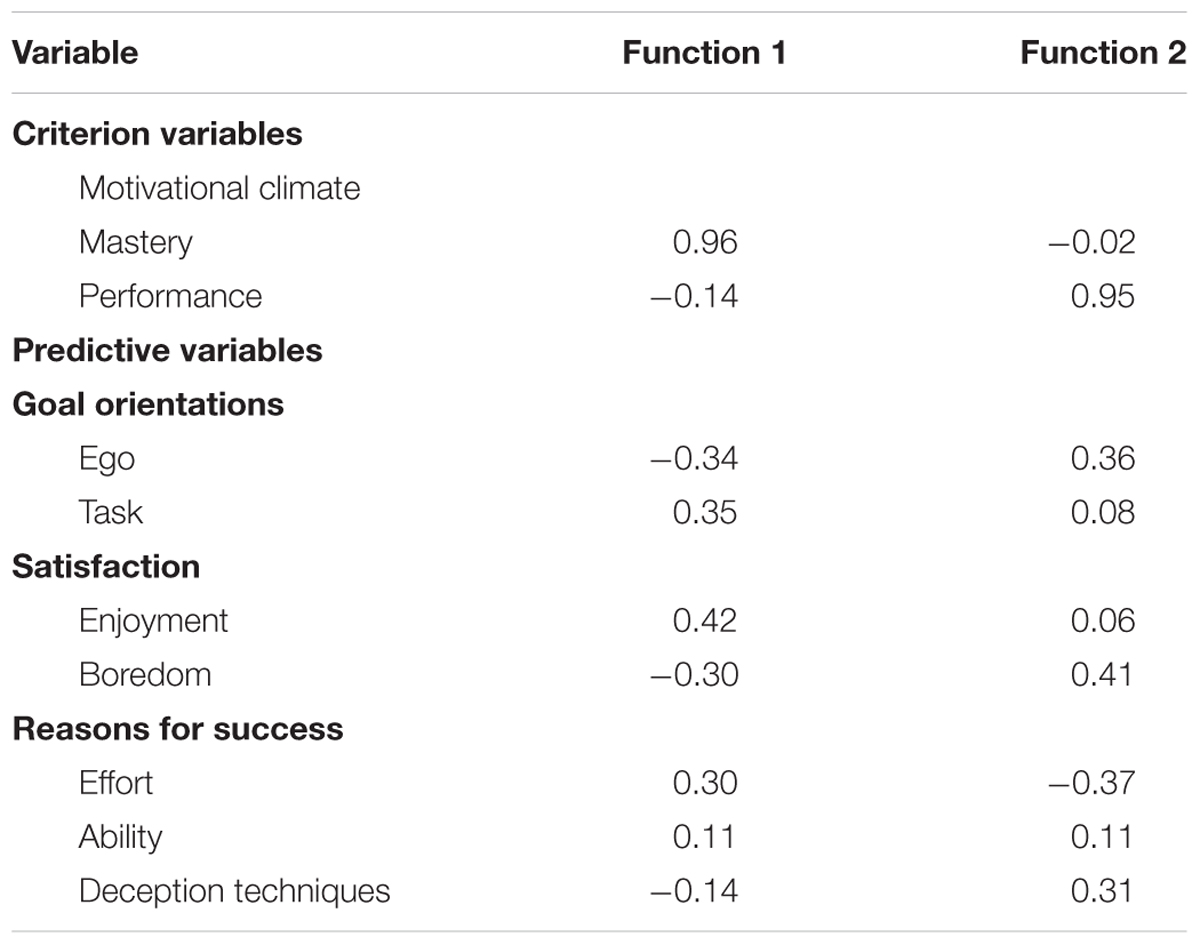Select the Criterion variables heading
Image resolution: width=1200 pixels, height=945 pixels.
[157, 134]
